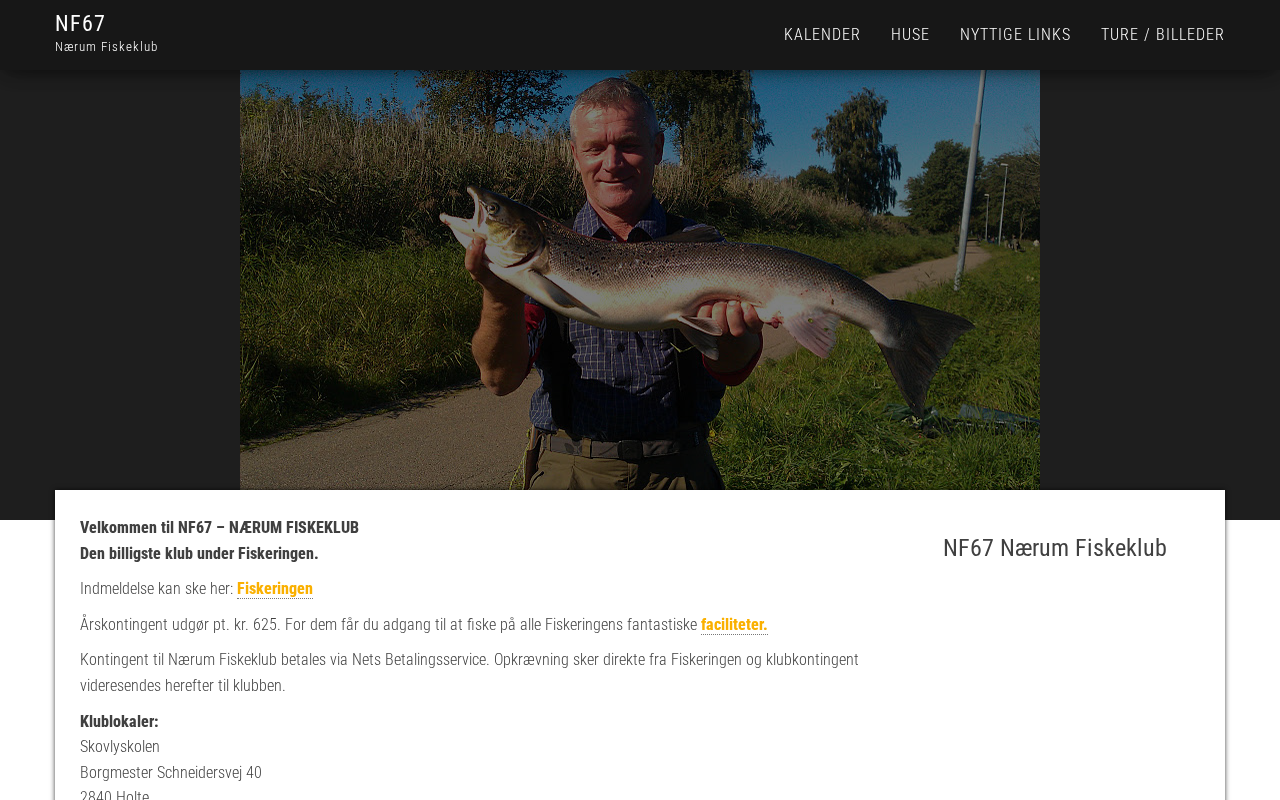This screenshot has height=800, width=1280.
Task: Click the Skovlyskolen address line
Action: click(x=120, y=747)
